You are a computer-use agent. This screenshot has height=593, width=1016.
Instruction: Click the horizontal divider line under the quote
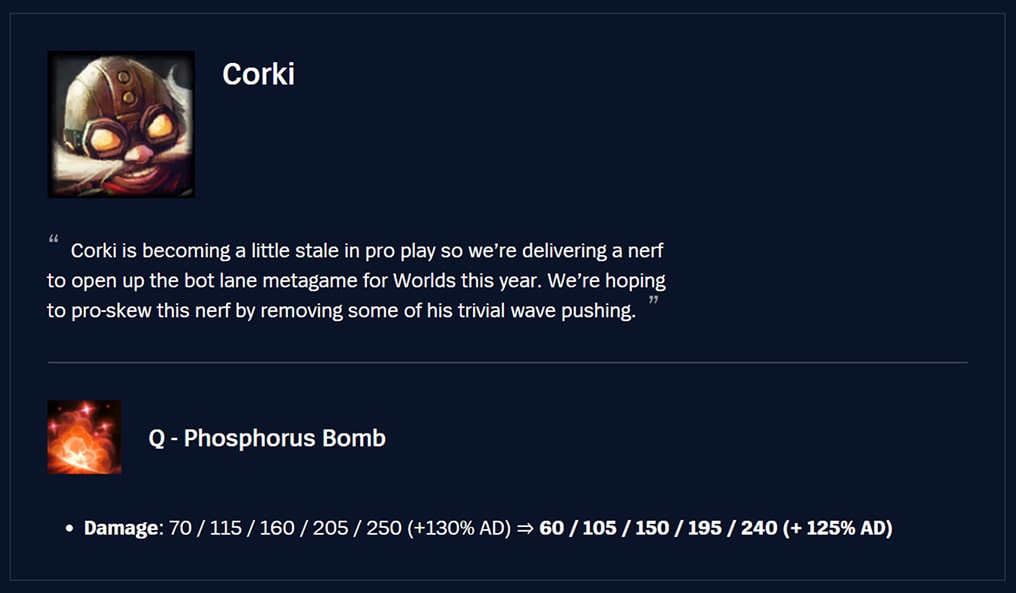pos(507,362)
